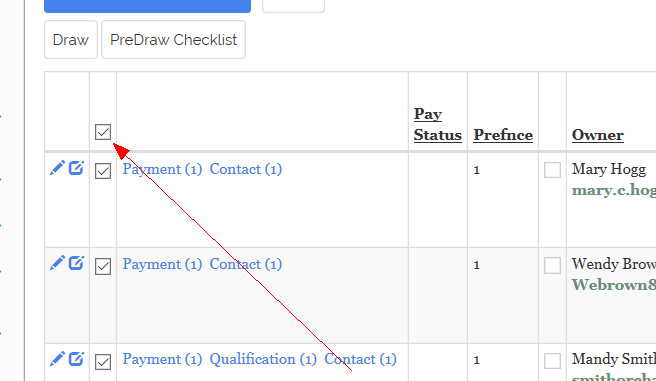The image size is (656, 381).
Task: Uncheck the checked box in Mary Hogg row
Action: pos(103,171)
